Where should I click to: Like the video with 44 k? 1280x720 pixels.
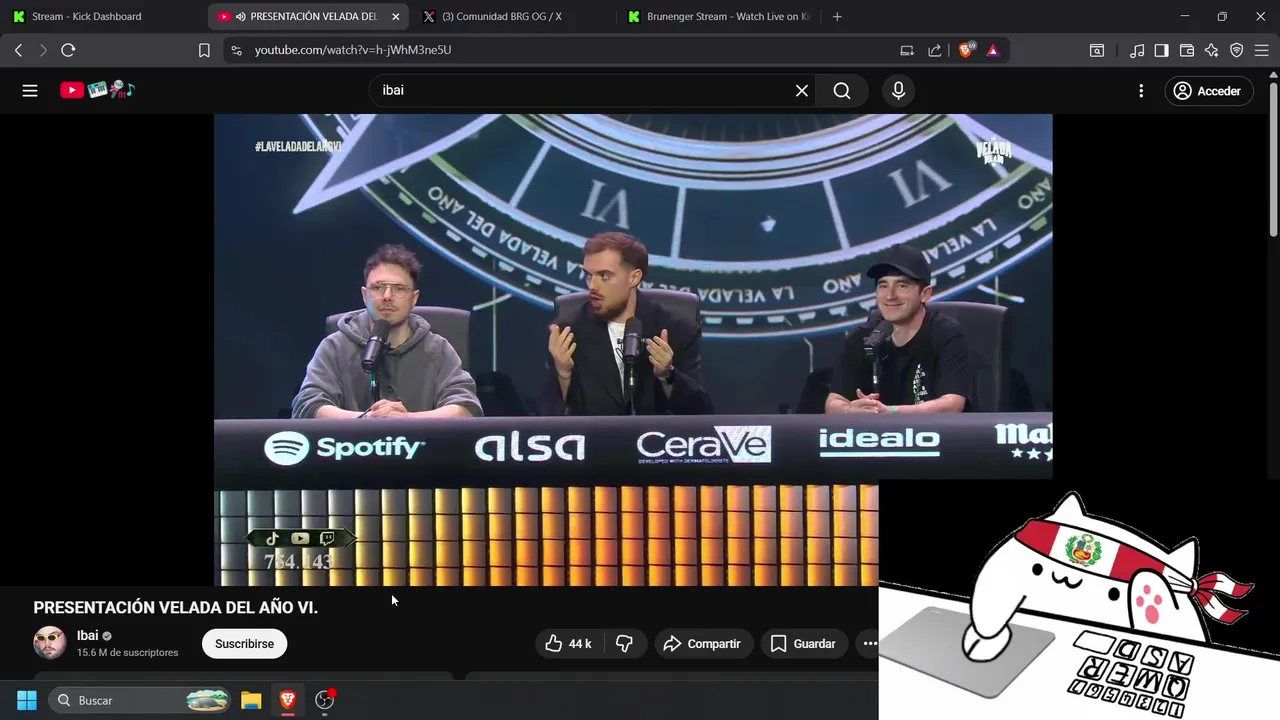[568, 644]
